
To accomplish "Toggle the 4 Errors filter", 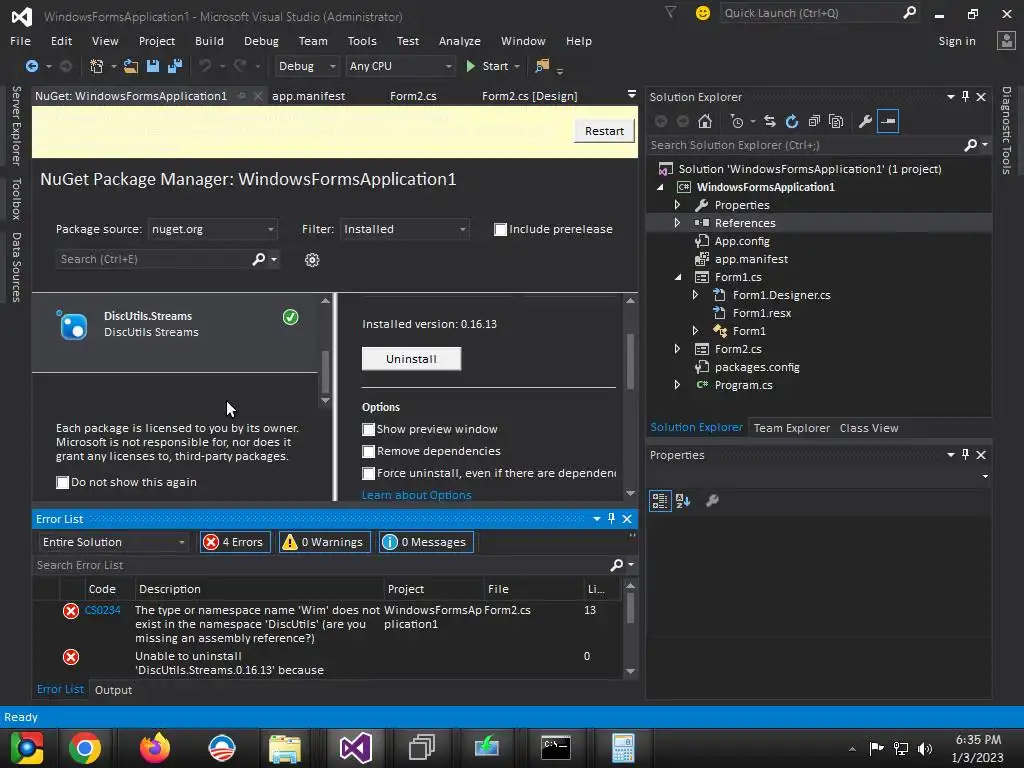I will [234, 542].
